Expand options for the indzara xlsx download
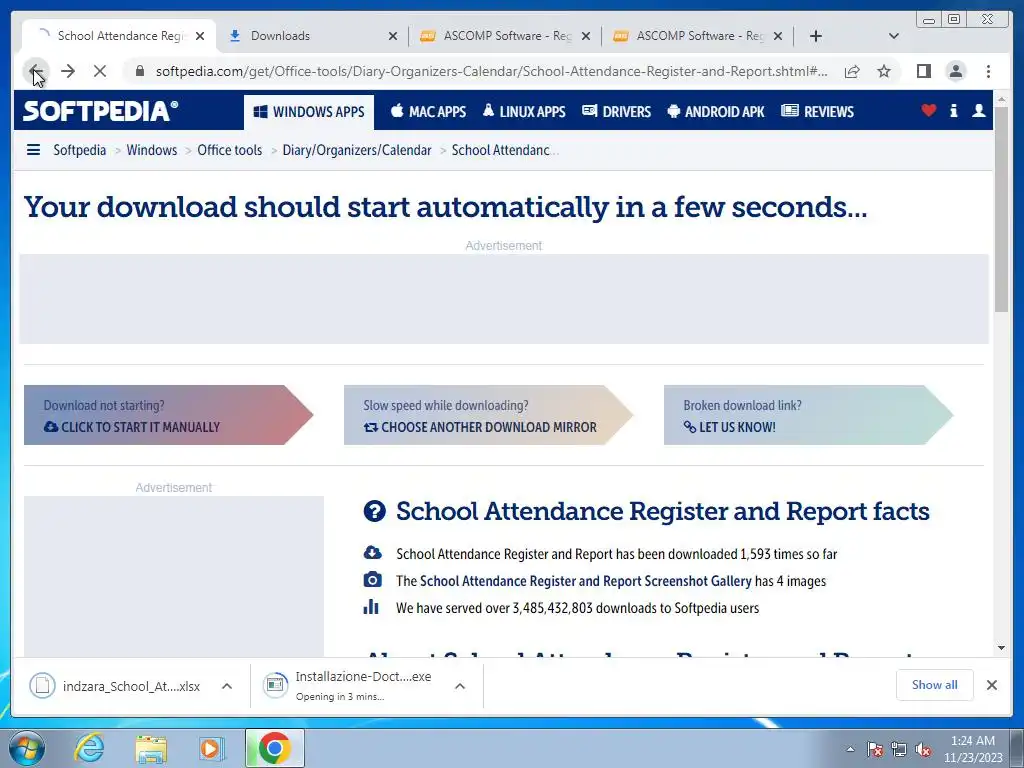Viewport: 1024px width, 768px height. coord(227,686)
